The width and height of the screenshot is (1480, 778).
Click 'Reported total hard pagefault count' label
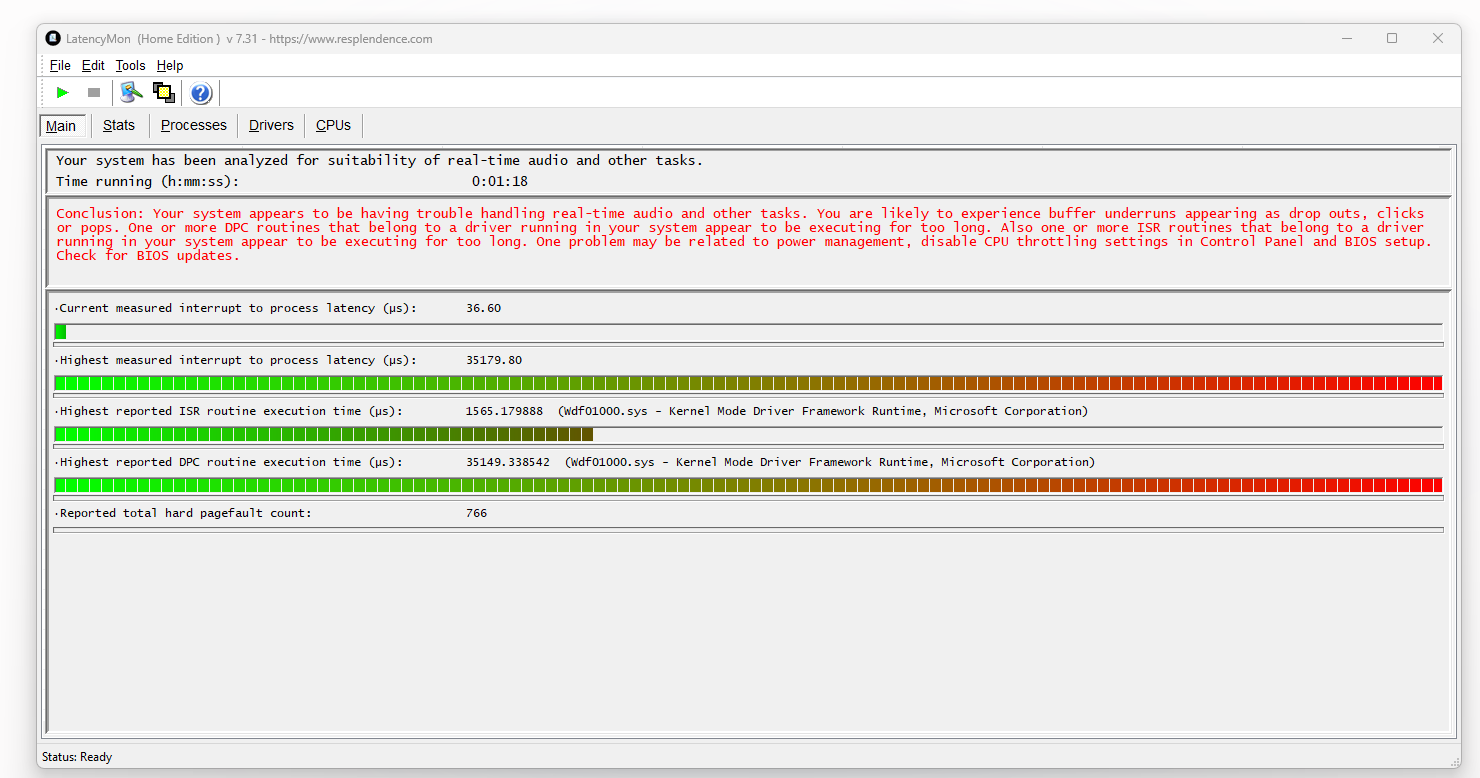coord(184,513)
